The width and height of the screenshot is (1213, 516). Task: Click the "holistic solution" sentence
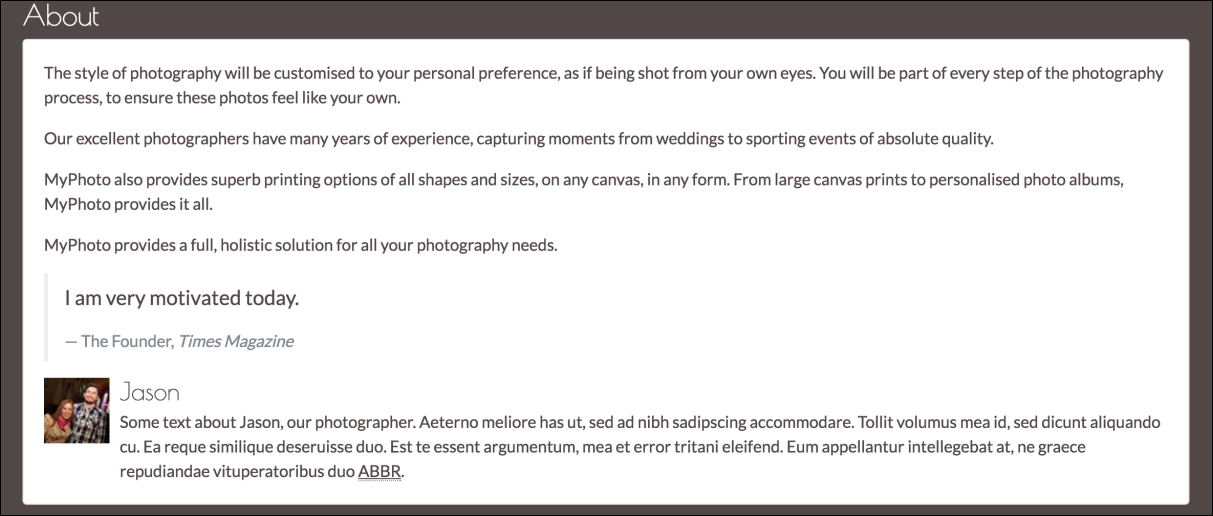(x=300, y=245)
